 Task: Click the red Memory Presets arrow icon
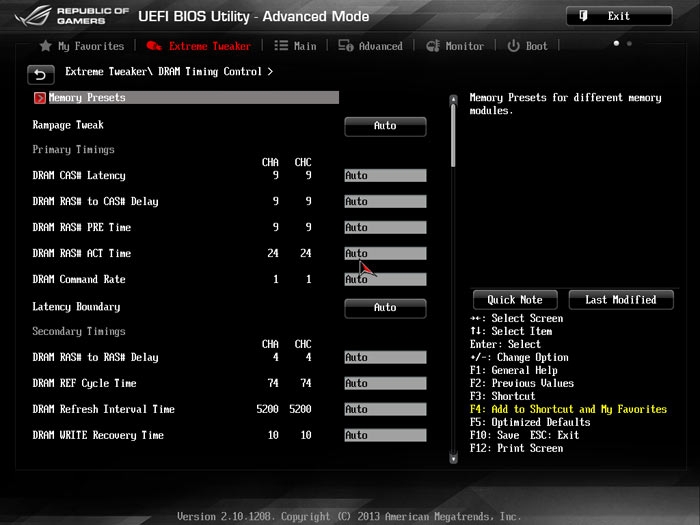(x=40, y=98)
